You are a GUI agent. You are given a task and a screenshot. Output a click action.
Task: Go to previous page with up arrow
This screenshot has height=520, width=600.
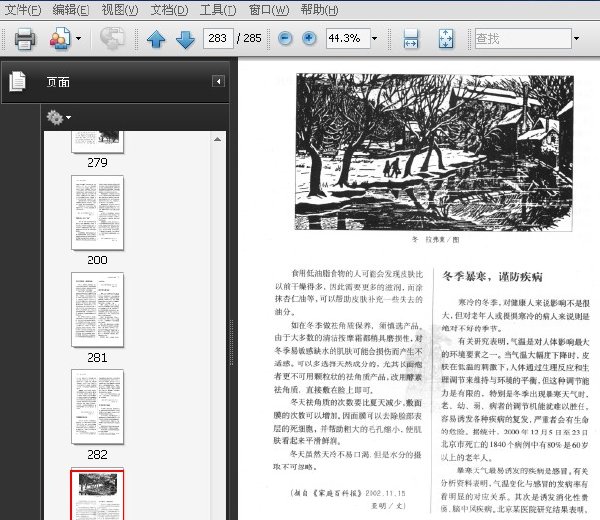coord(156,39)
